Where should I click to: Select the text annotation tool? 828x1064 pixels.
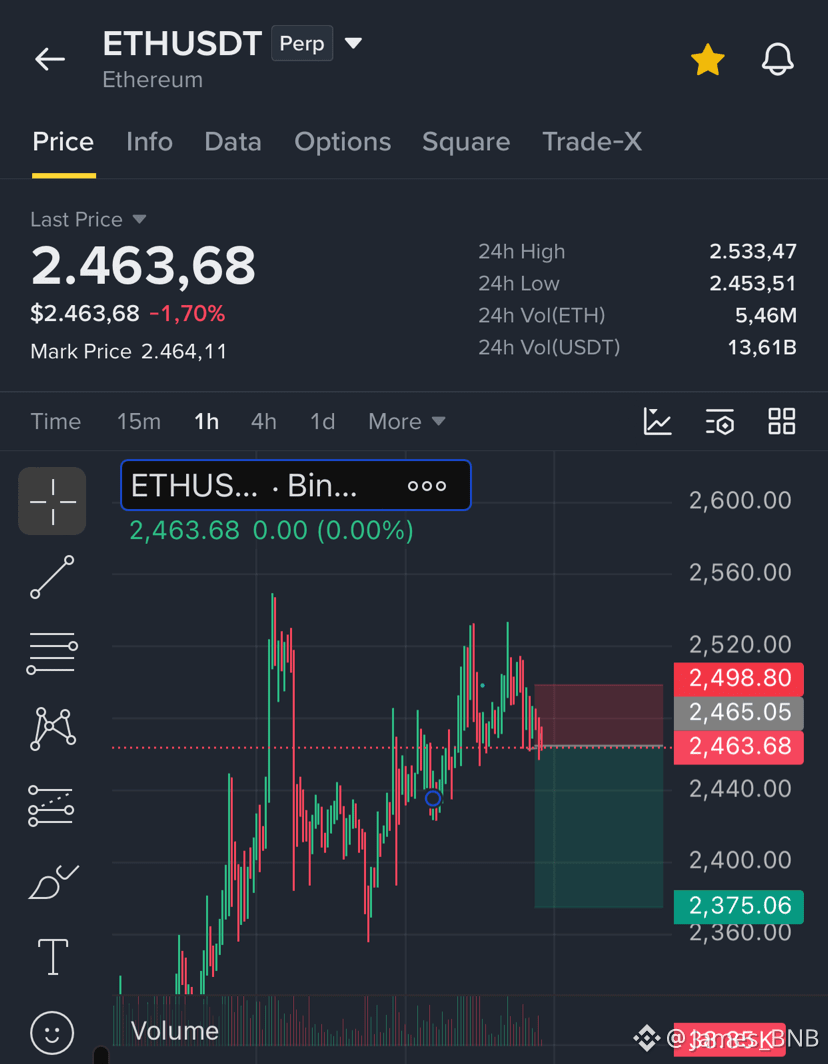click(x=52, y=957)
